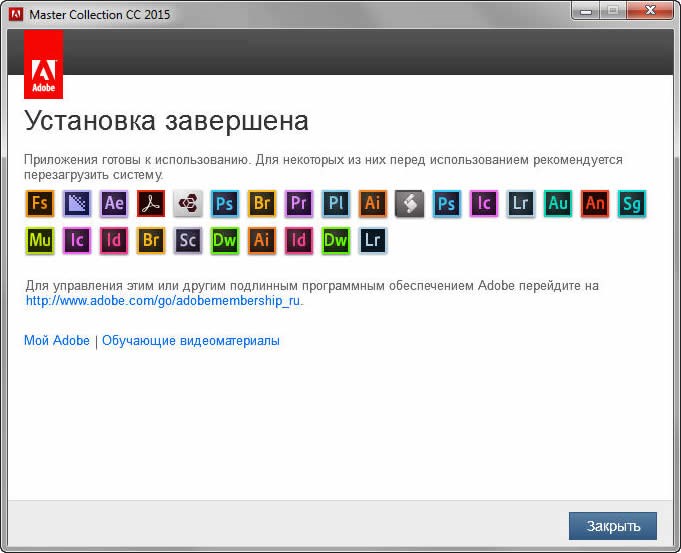Select the Media Encoder icon beside Fs

pyautogui.click(x=77, y=203)
